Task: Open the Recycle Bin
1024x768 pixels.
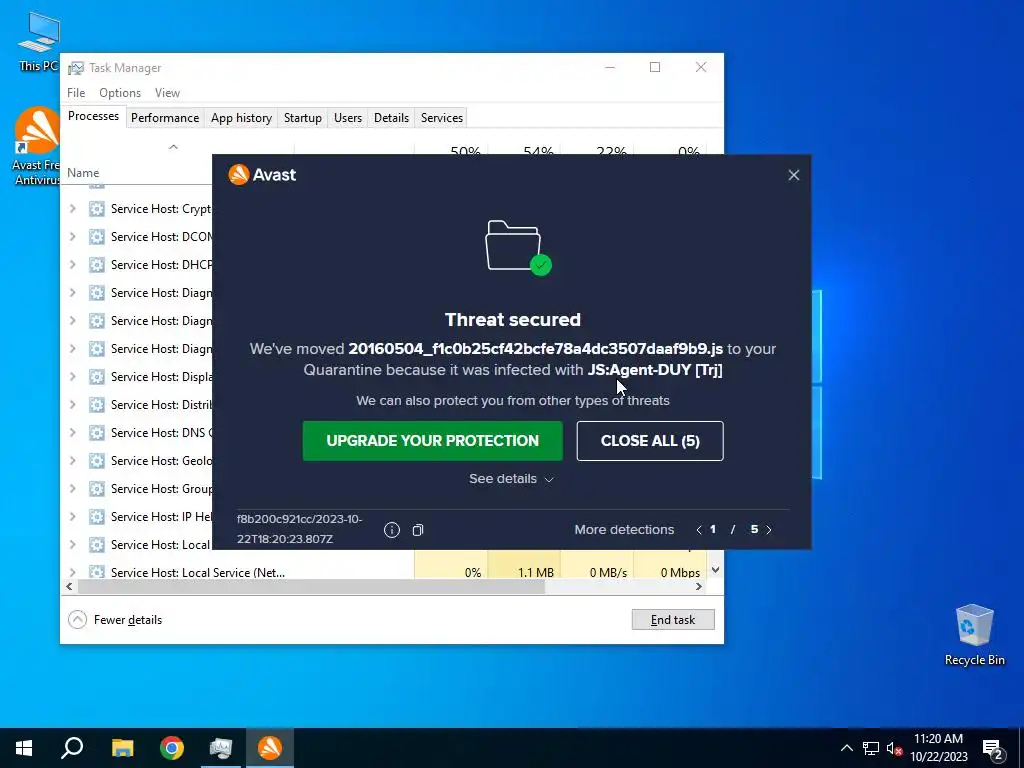Action: click(974, 635)
